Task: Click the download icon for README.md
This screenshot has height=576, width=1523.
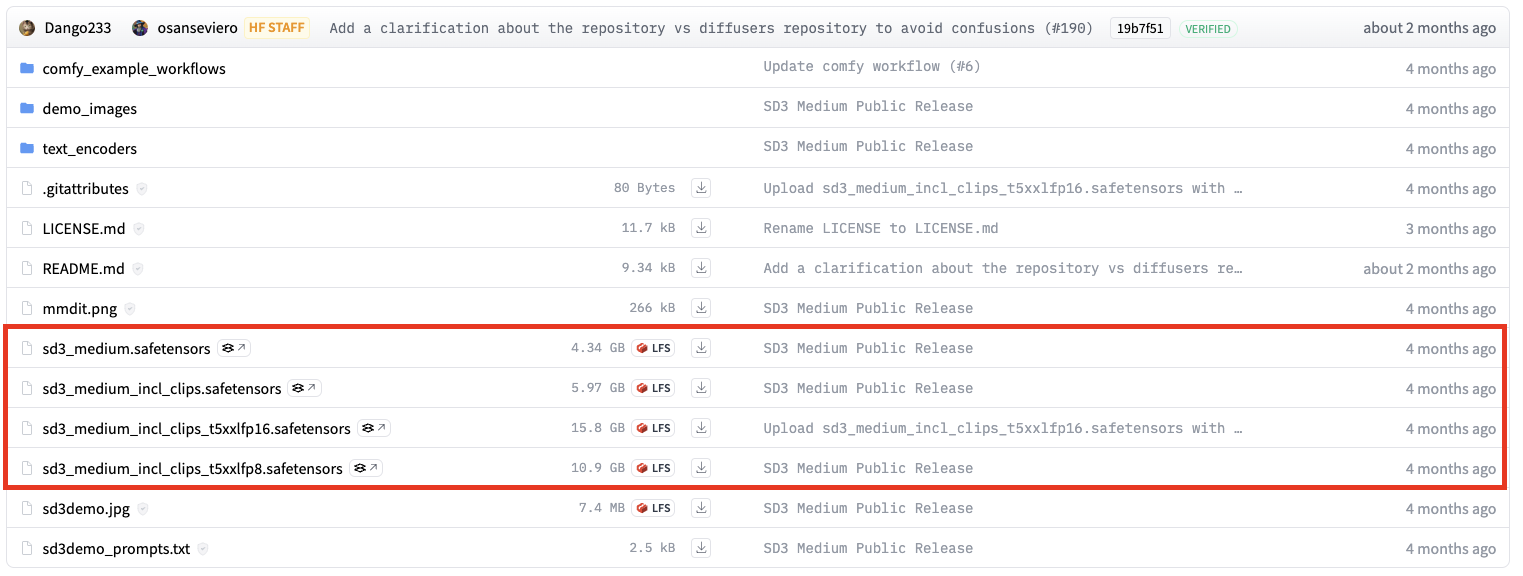Action: 701,268
